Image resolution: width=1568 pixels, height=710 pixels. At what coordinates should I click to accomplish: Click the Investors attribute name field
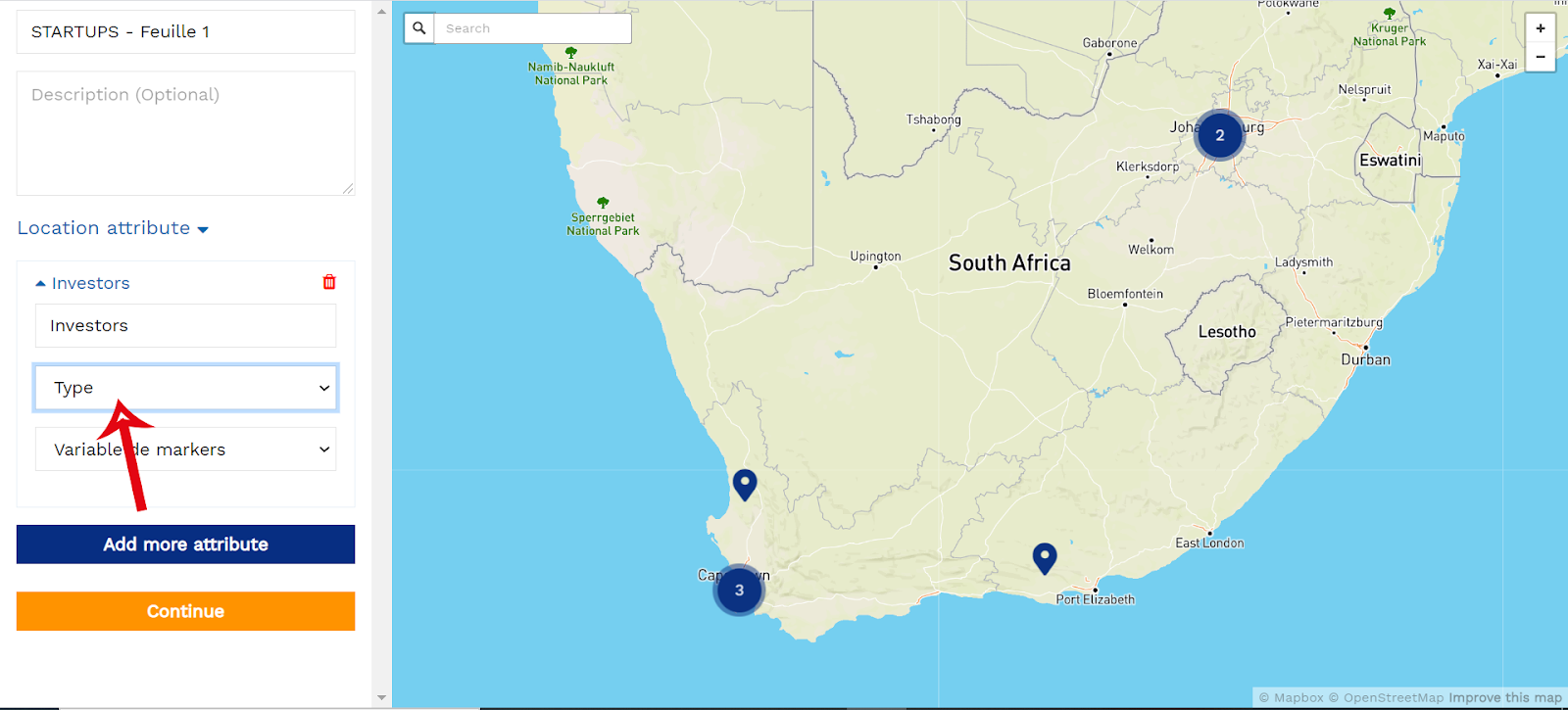coord(186,325)
